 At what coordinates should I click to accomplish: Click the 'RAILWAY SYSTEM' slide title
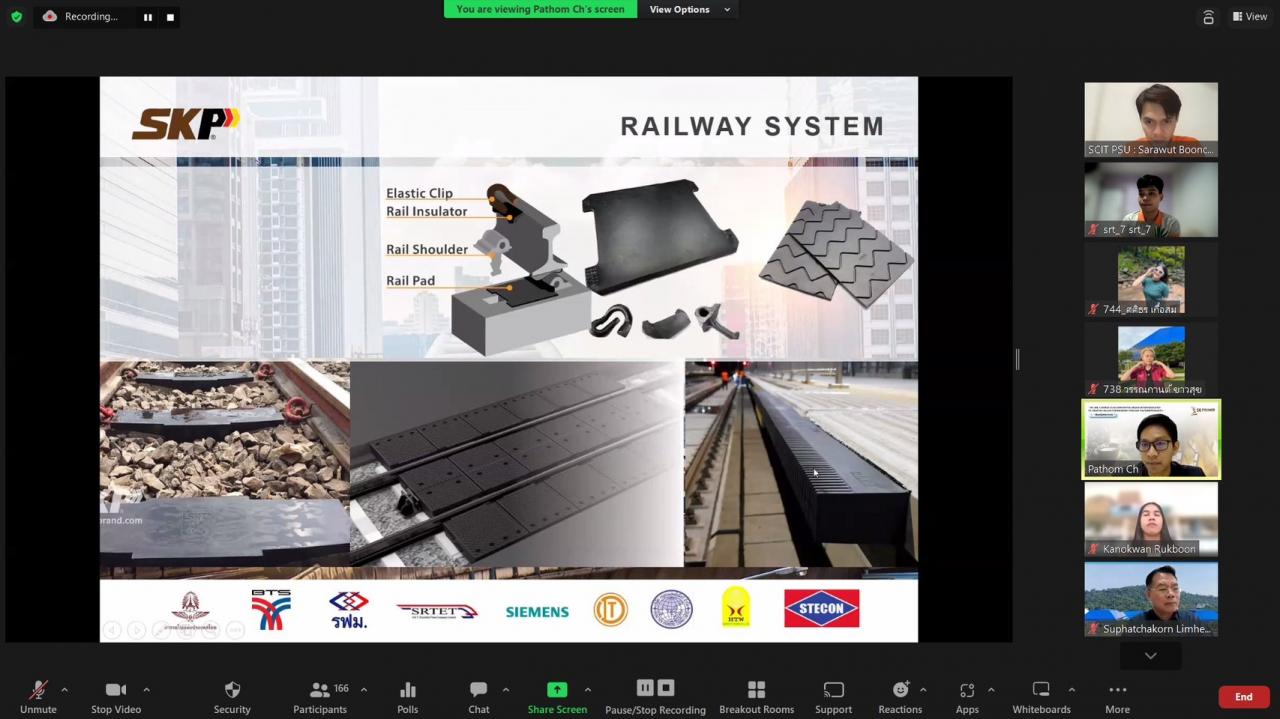click(x=752, y=126)
